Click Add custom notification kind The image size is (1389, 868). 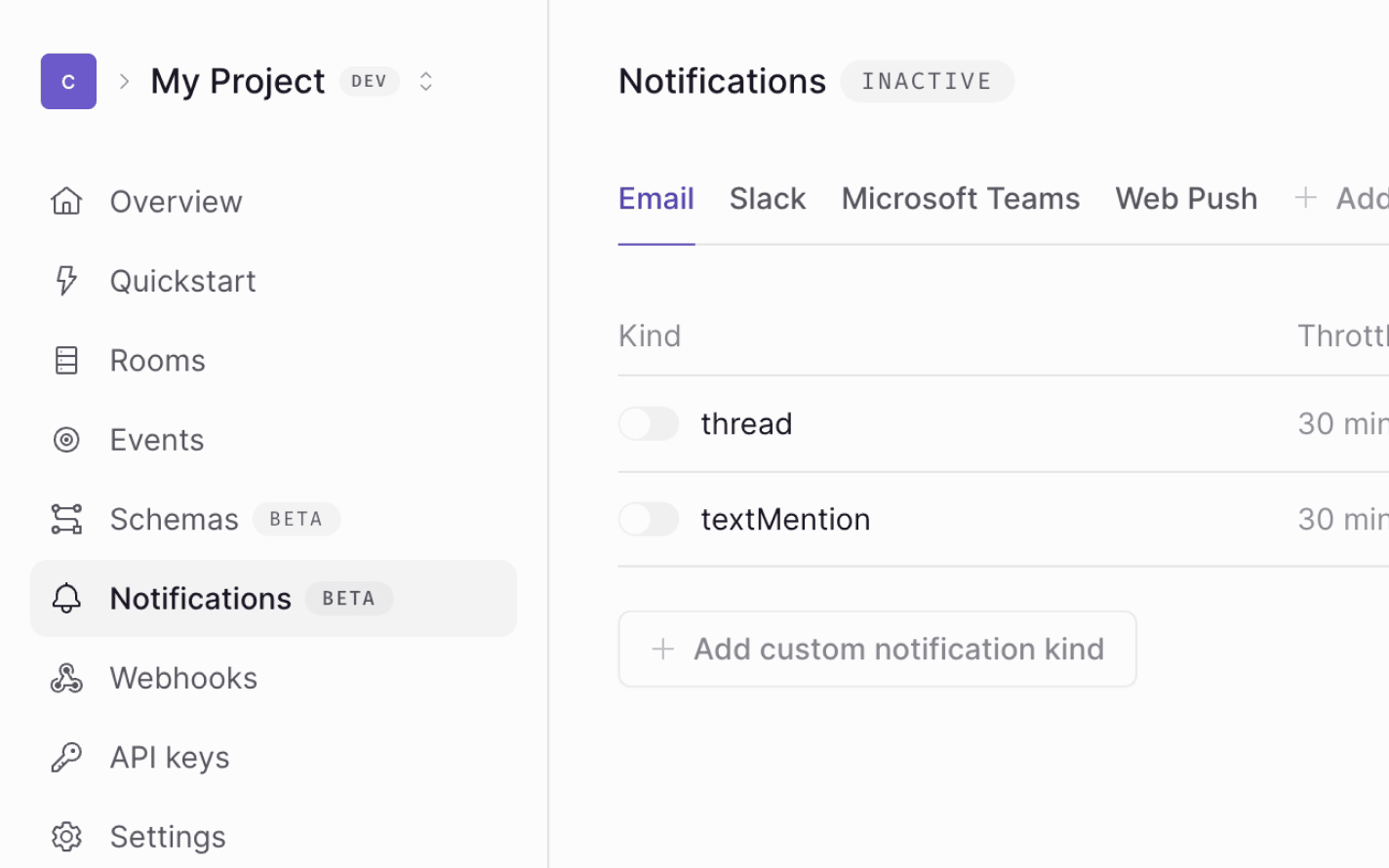[877, 649]
